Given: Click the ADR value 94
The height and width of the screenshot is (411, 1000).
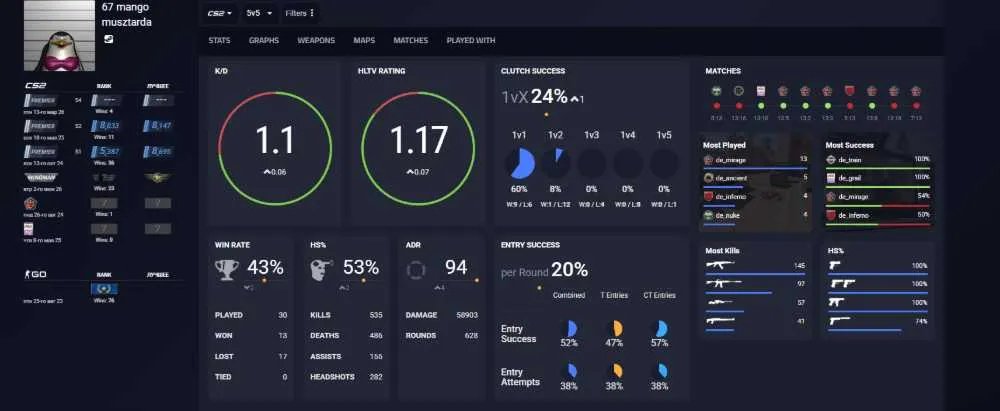Looking at the screenshot, I should 456,267.
